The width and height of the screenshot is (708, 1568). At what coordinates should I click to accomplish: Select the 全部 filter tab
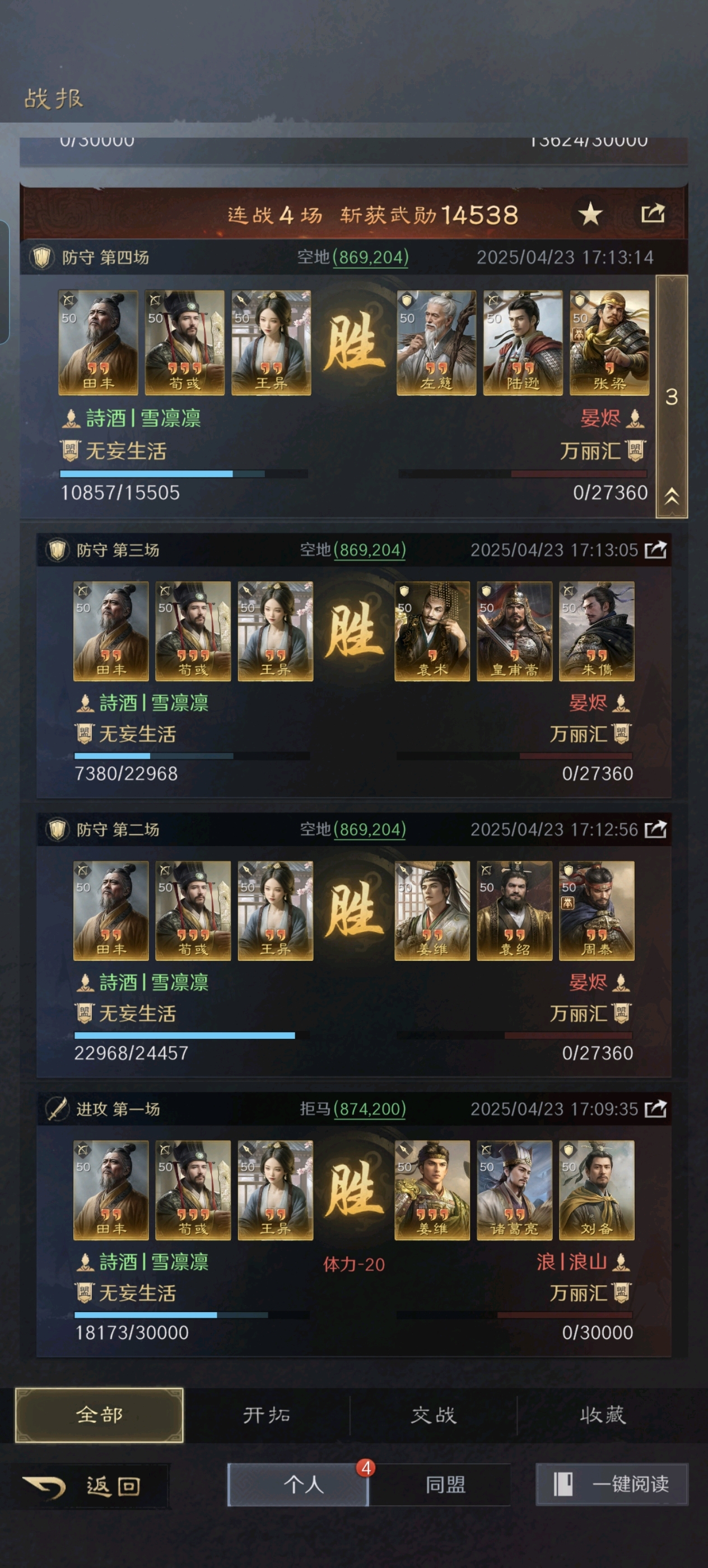pyautogui.click(x=99, y=1415)
